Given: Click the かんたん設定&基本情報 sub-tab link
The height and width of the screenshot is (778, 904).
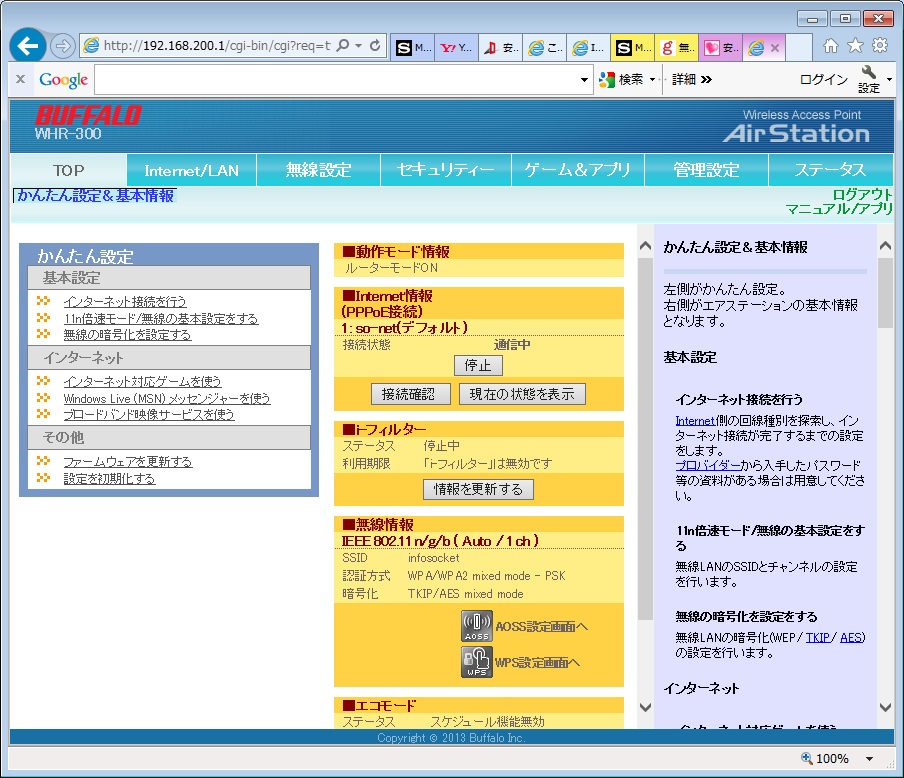Looking at the screenshot, I should [x=95, y=196].
